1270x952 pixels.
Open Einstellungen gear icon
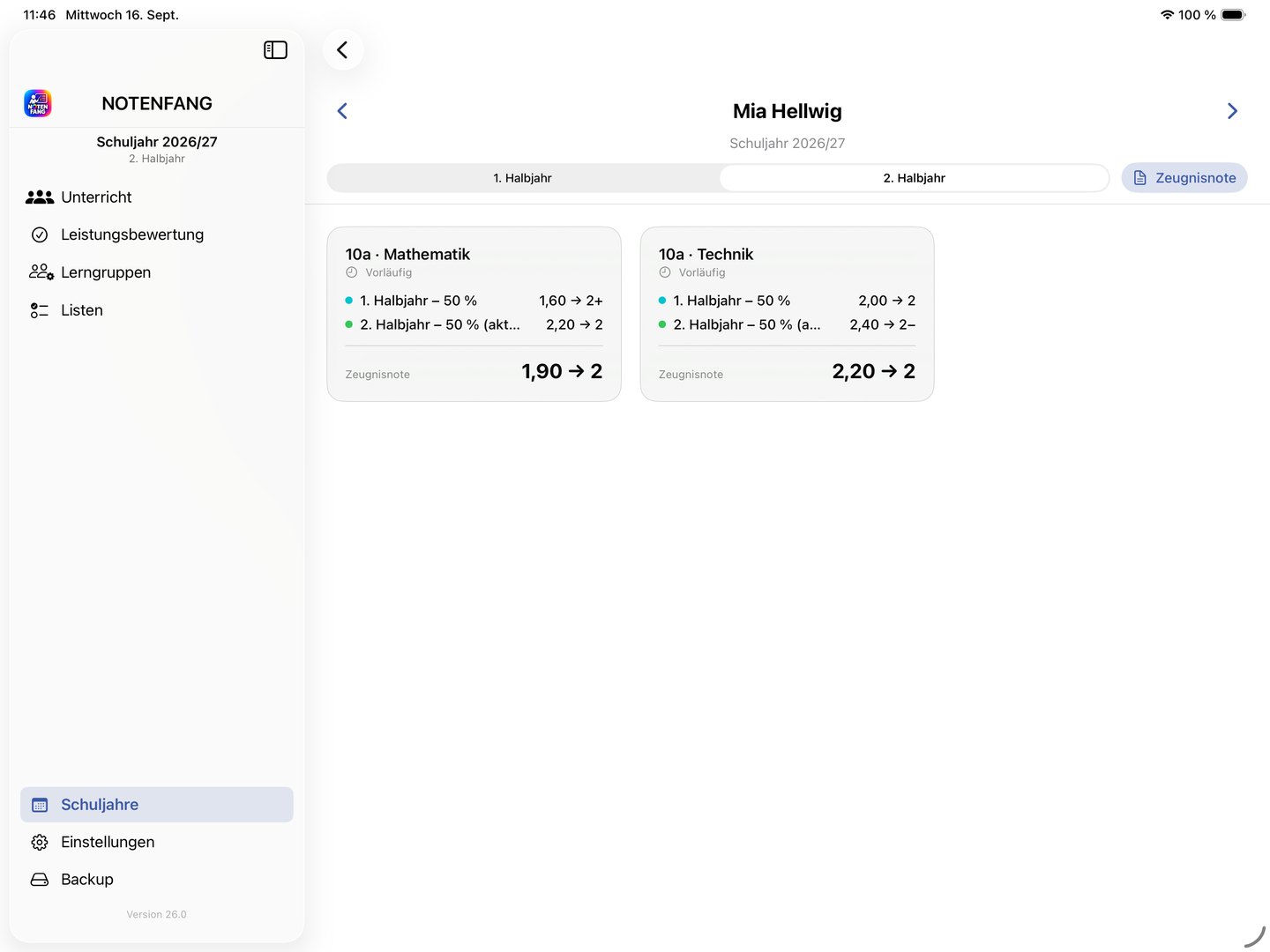point(40,842)
